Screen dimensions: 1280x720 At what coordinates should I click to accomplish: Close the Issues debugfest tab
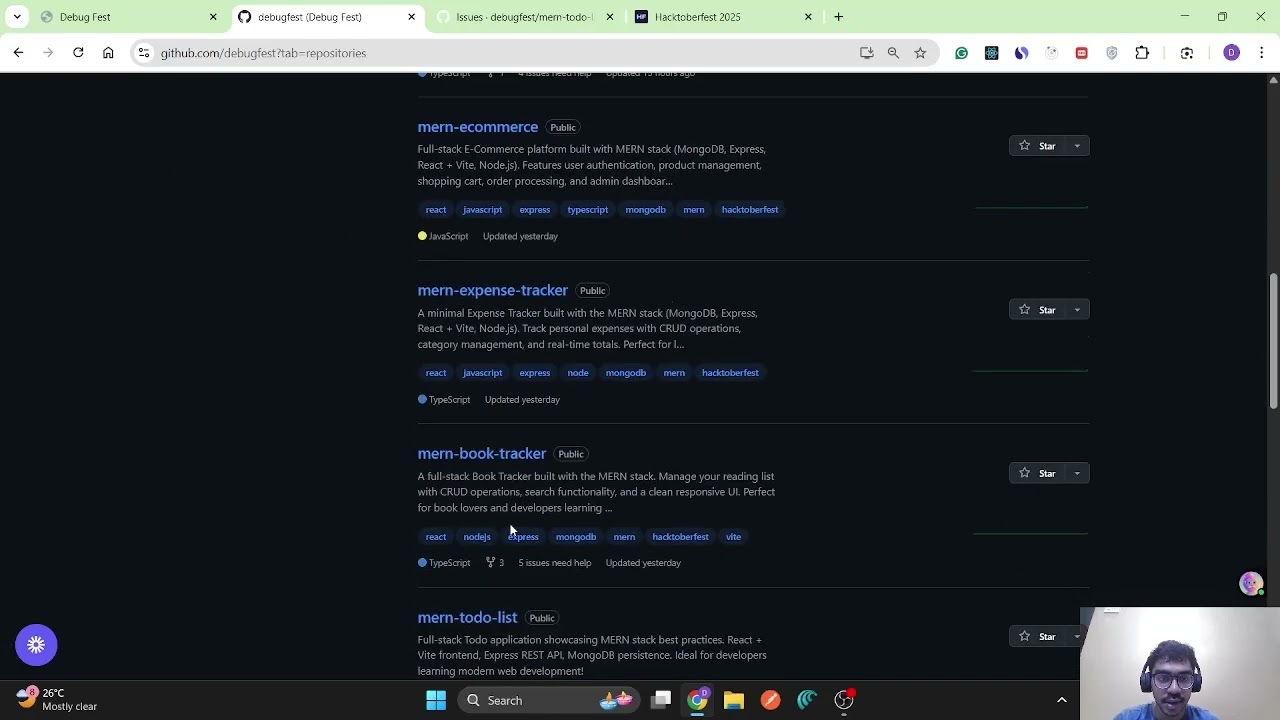click(x=610, y=17)
